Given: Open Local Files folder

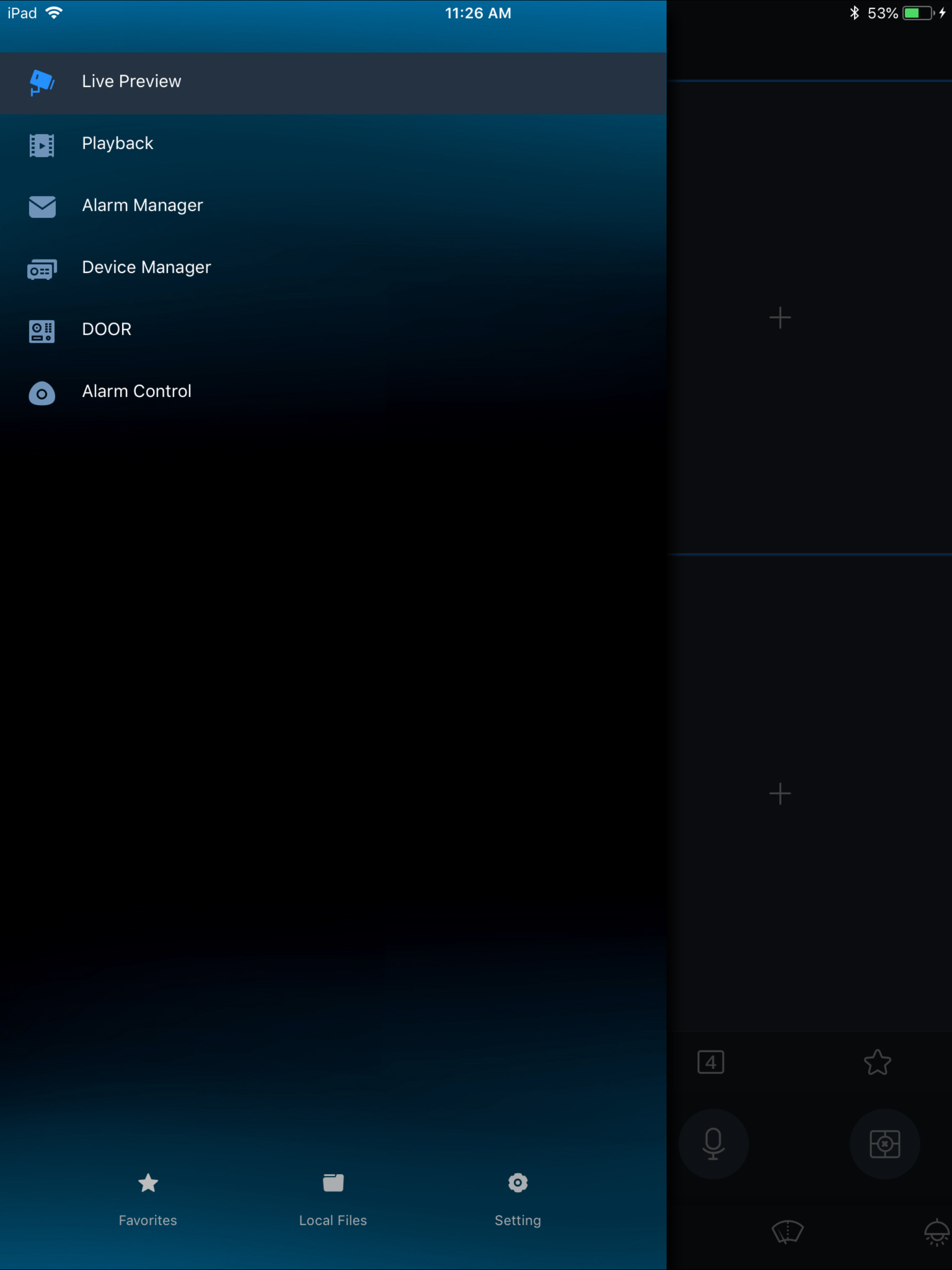Looking at the screenshot, I should [333, 1184].
